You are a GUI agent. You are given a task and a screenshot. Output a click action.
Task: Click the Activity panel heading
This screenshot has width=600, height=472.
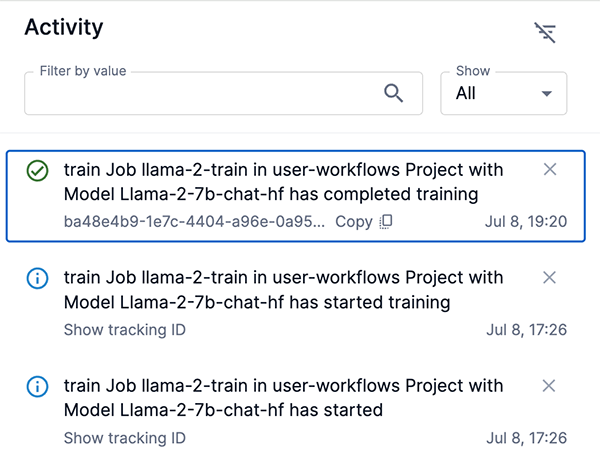[63, 29]
